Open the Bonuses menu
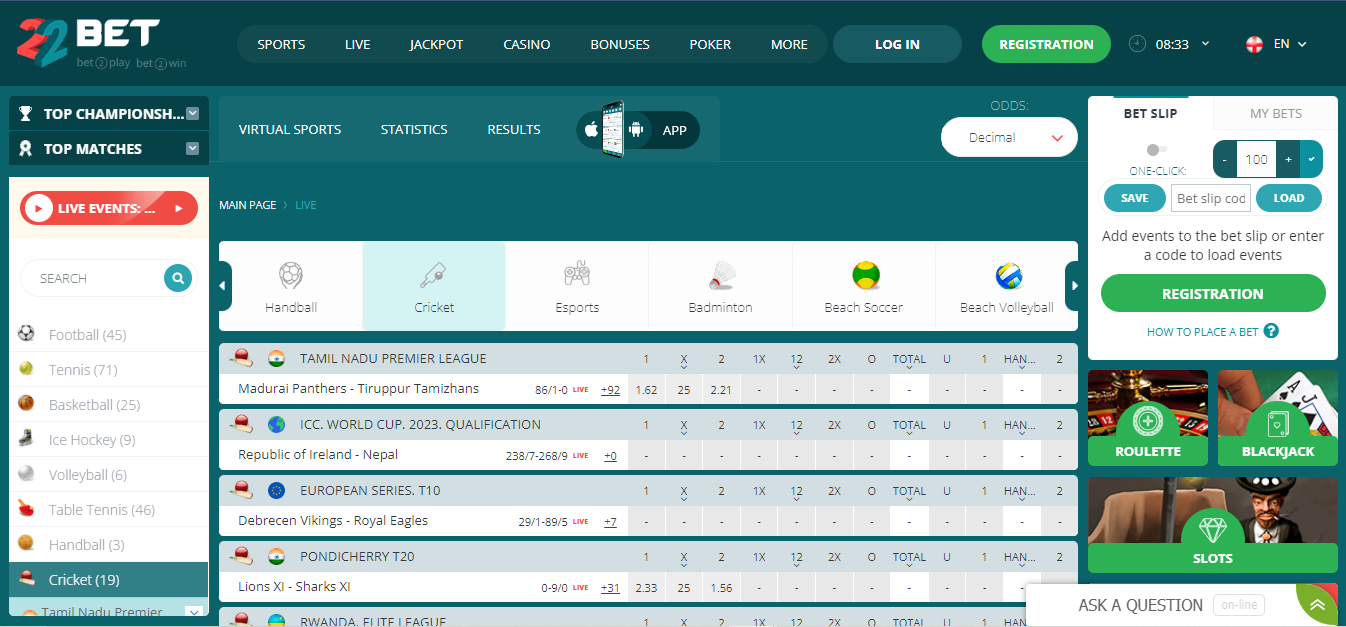The width and height of the screenshot is (1346, 627). 620,45
